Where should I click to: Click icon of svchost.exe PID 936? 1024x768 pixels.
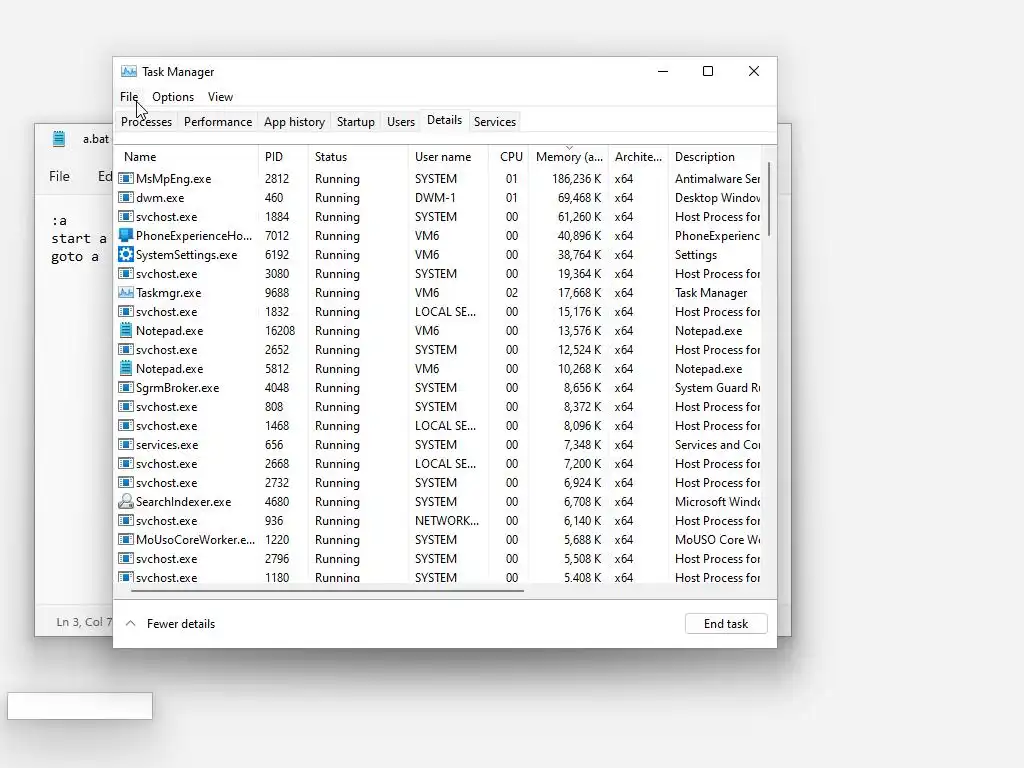coord(126,520)
